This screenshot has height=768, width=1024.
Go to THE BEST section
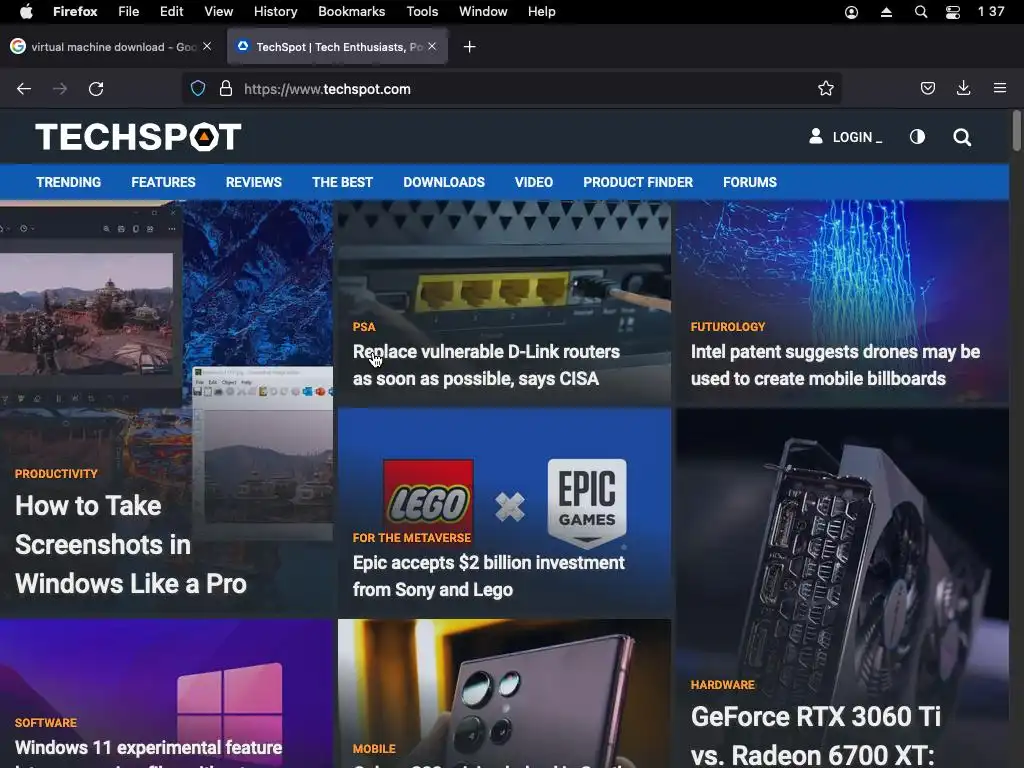click(x=342, y=182)
